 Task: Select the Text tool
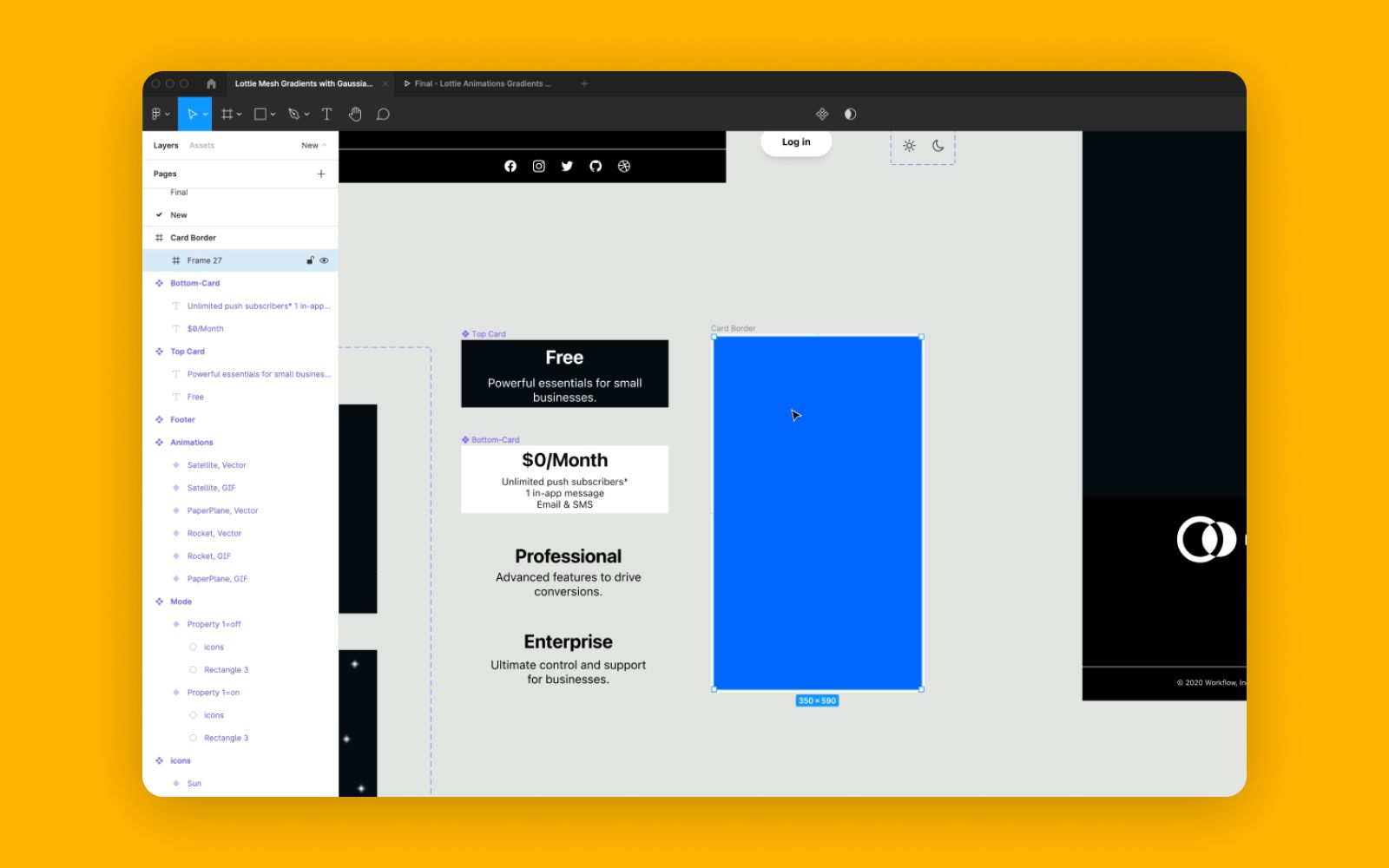[326, 114]
